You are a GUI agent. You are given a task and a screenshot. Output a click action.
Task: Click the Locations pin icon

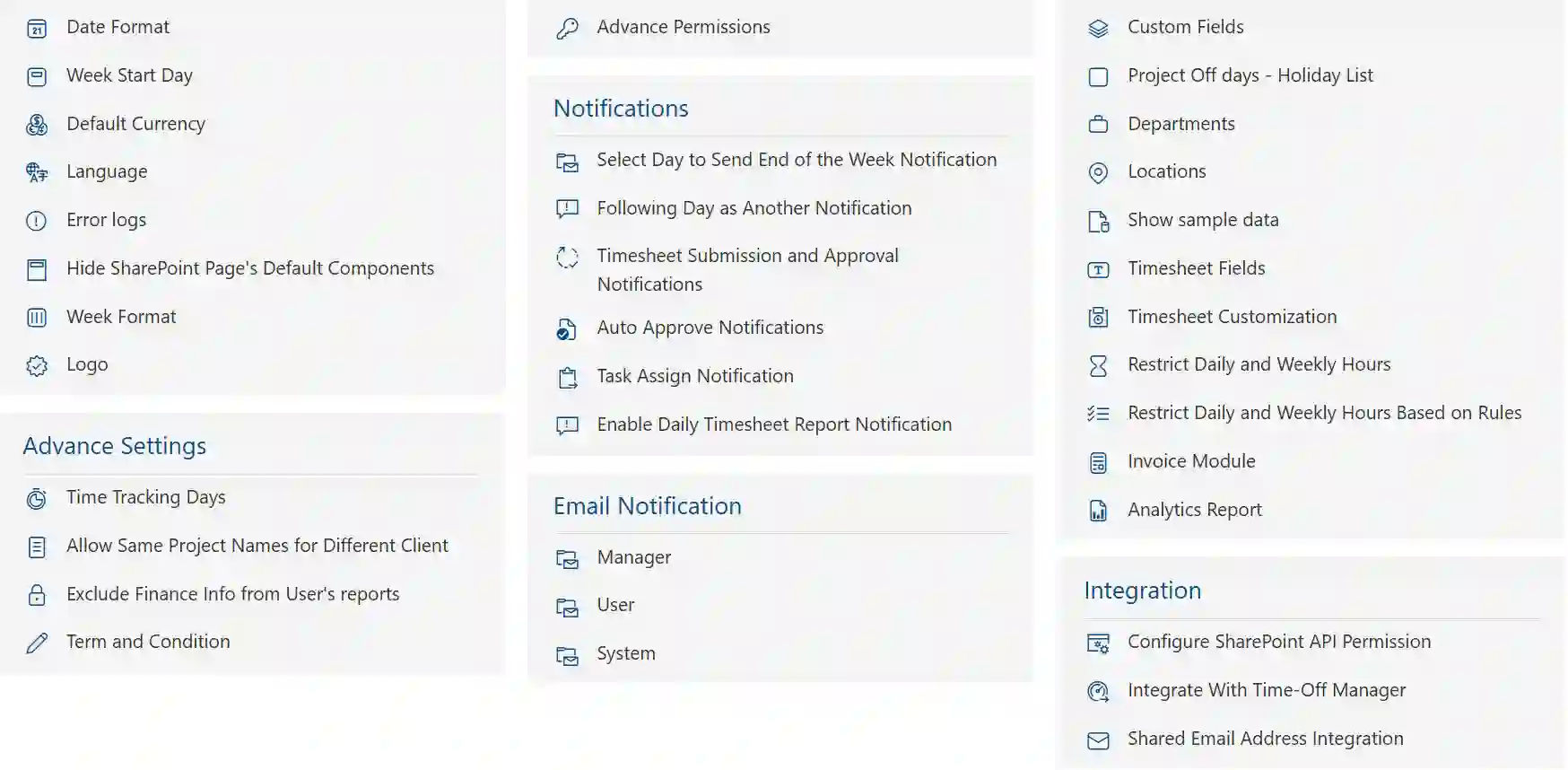1098,172
